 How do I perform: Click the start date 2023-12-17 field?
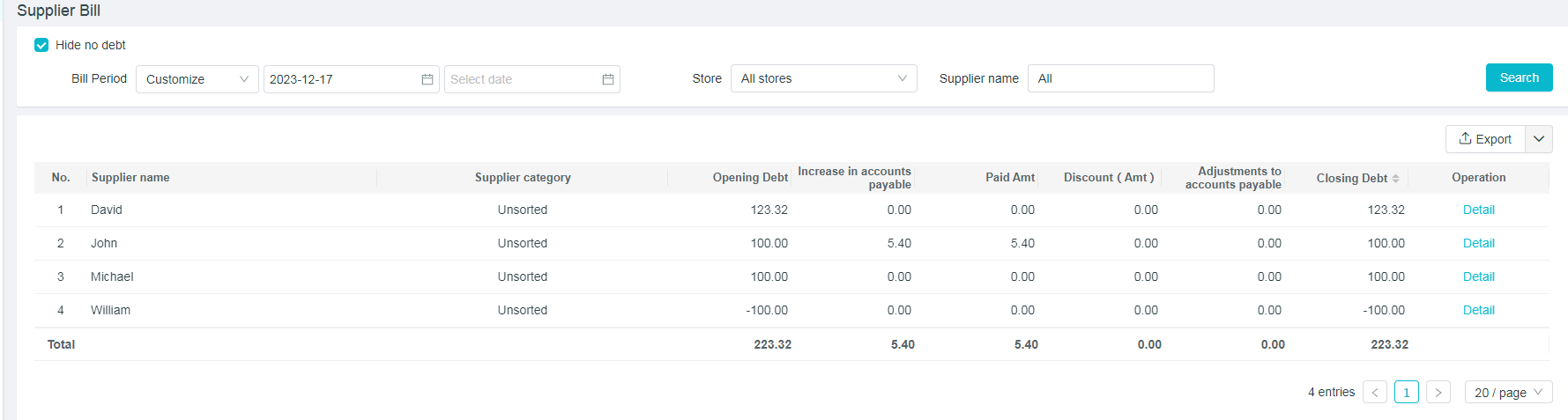point(339,79)
